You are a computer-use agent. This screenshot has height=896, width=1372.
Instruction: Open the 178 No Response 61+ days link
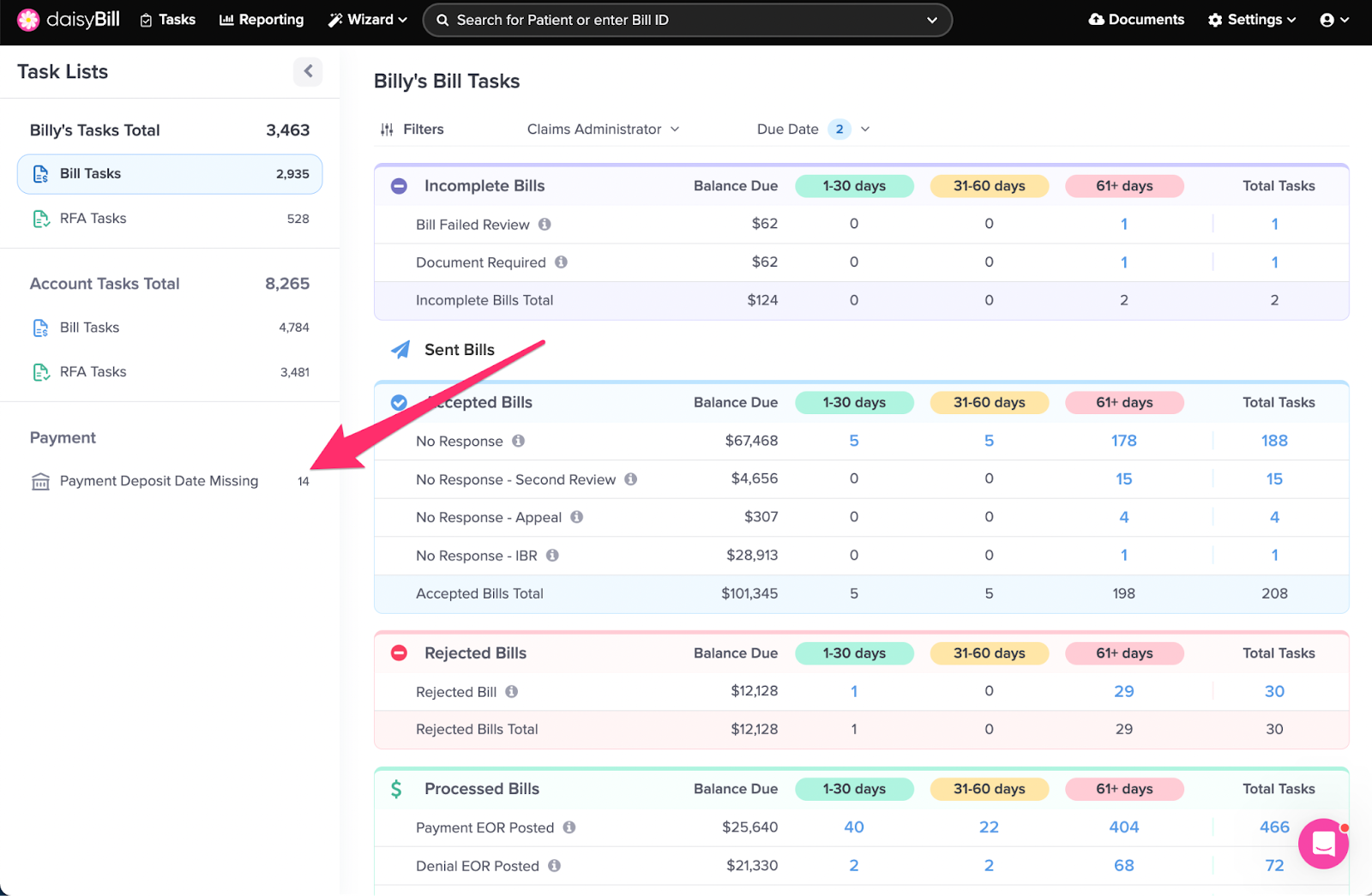click(1123, 441)
